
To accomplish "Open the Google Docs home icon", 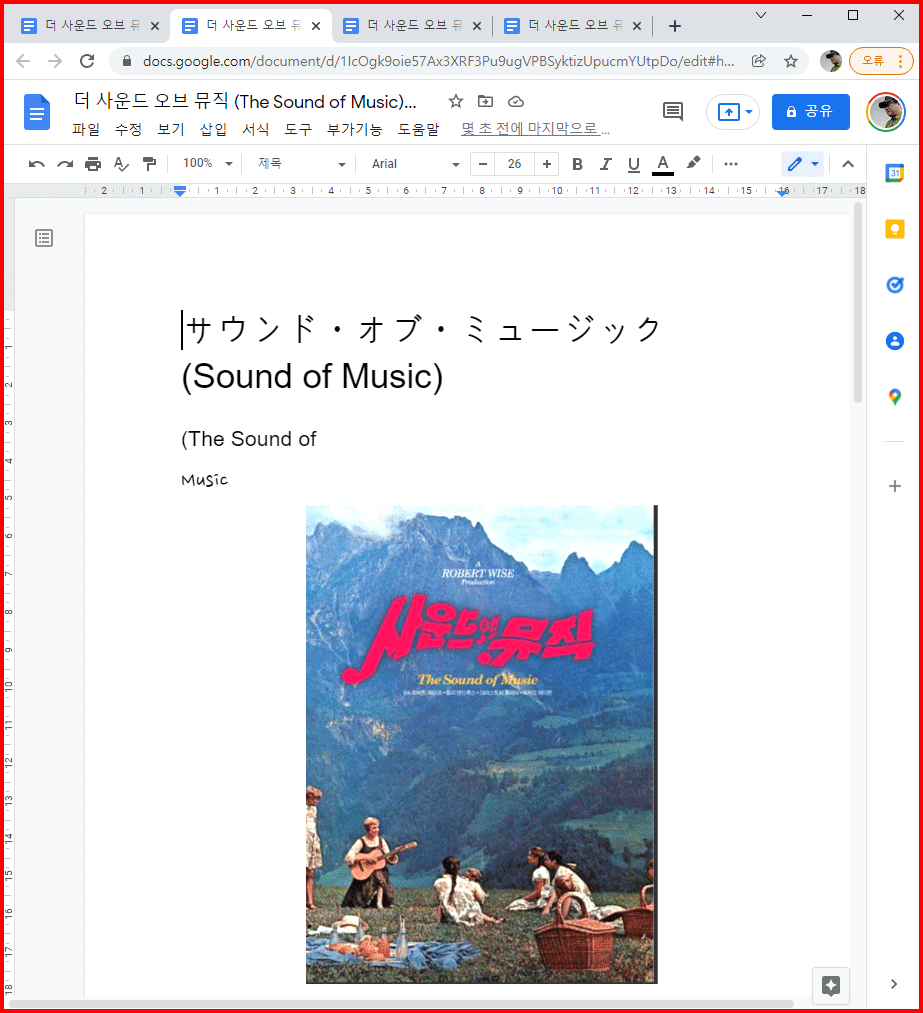I will [x=37, y=112].
